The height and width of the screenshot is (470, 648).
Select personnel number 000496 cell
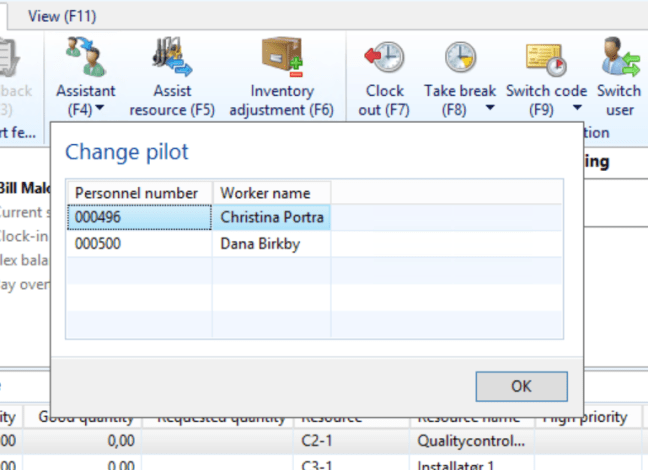point(140,217)
